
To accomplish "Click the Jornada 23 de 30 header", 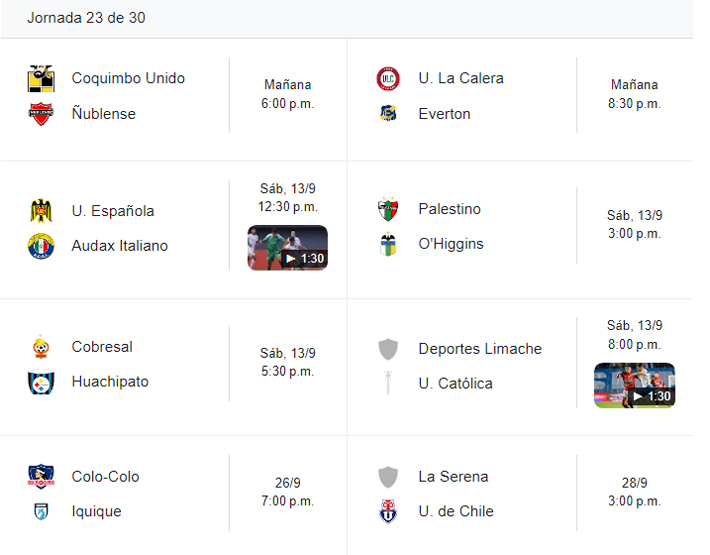I will coord(86,18).
